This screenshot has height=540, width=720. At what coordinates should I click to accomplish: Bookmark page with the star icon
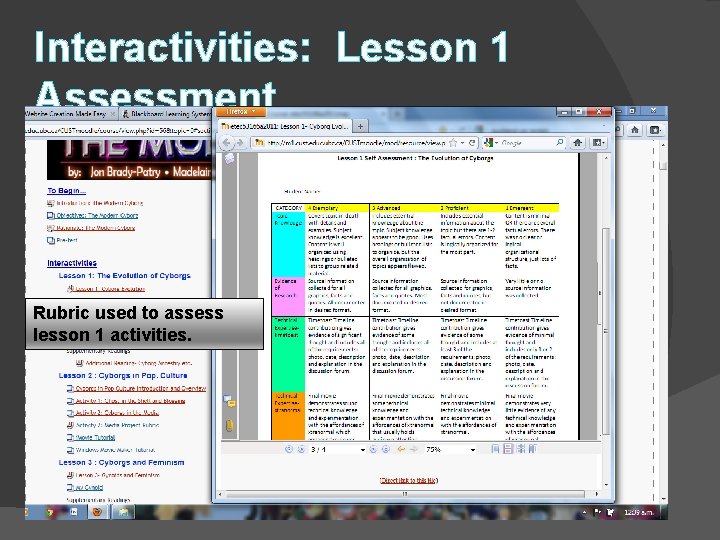453,143
